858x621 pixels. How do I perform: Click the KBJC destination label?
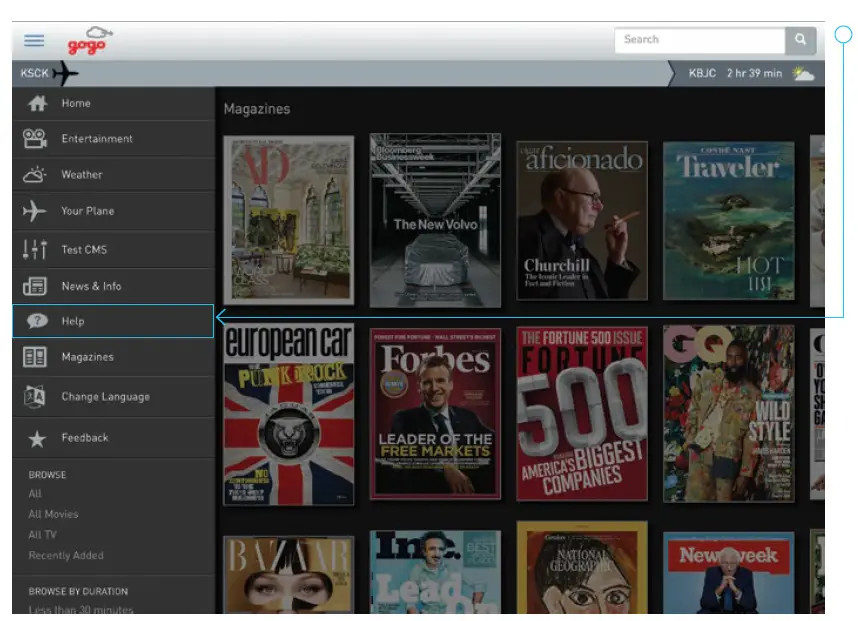click(702, 73)
